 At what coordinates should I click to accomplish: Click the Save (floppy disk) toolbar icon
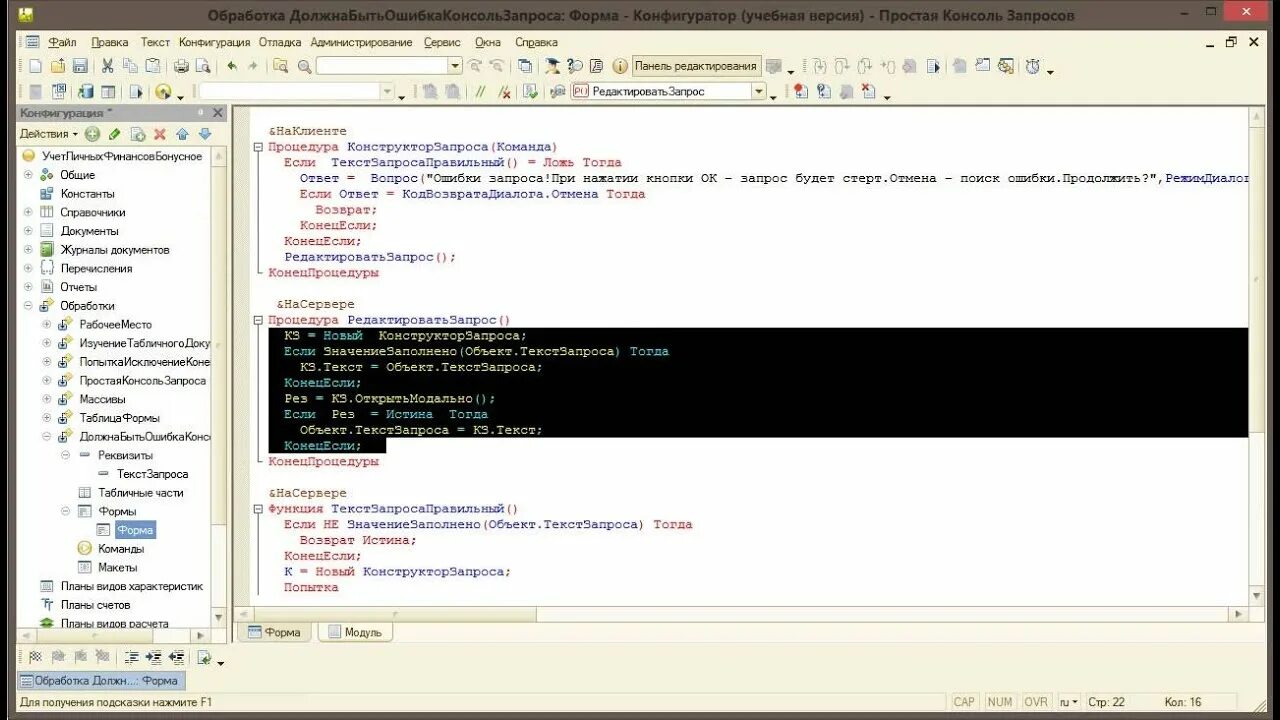point(79,66)
